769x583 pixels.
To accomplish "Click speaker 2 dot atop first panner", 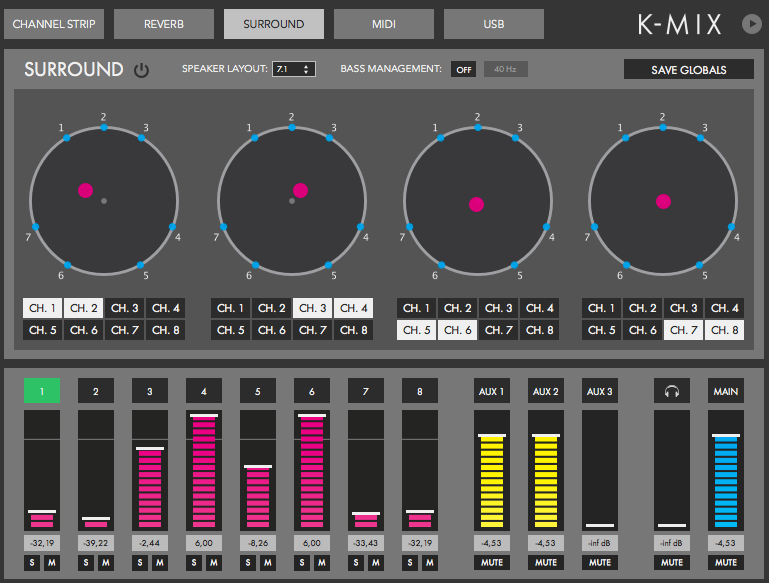I will tap(104, 127).
